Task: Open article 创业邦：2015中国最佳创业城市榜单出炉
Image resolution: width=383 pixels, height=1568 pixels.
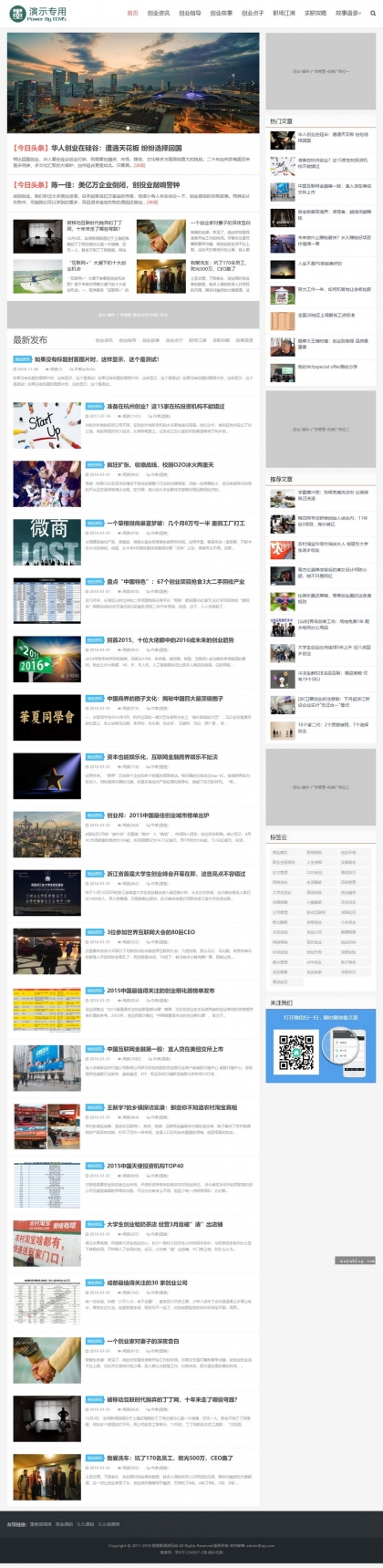Action: click(158, 815)
